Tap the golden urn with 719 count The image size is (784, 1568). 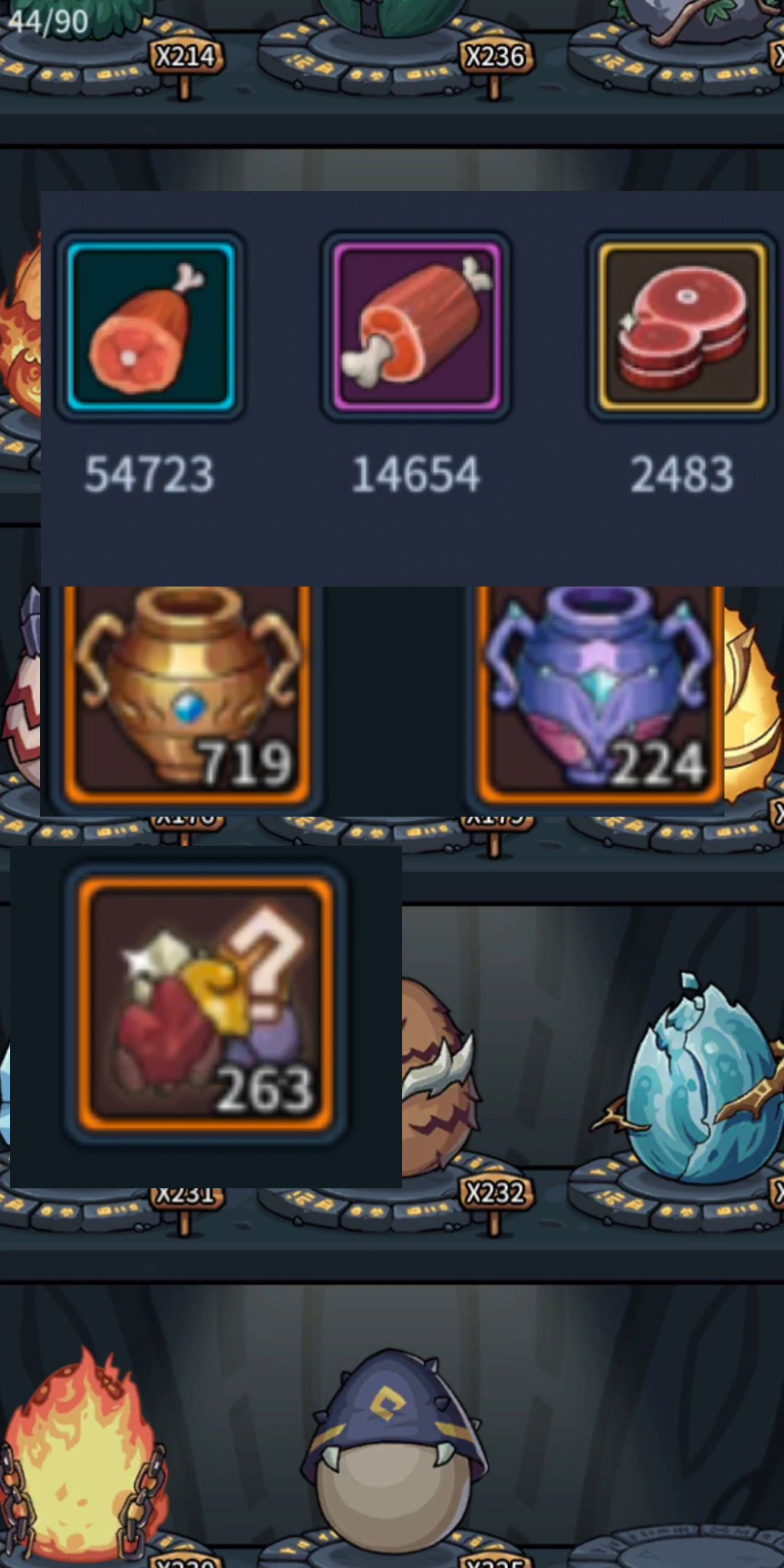click(187, 695)
